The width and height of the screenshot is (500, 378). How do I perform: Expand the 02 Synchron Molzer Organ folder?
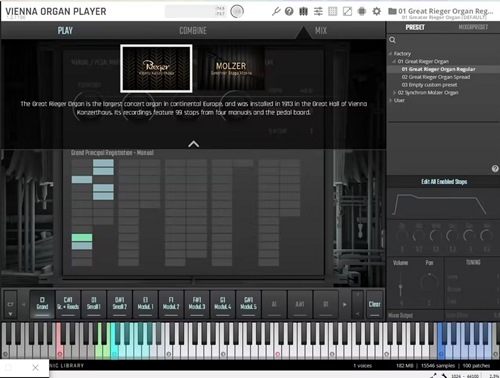point(394,93)
